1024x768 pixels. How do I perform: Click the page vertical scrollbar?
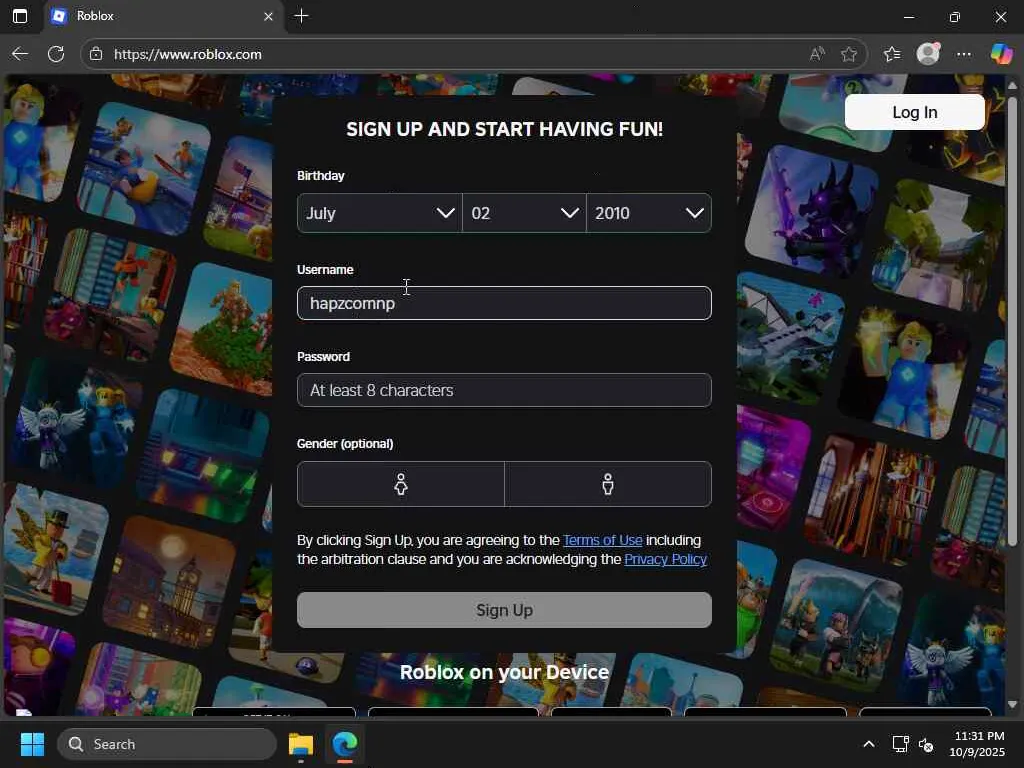click(1012, 320)
